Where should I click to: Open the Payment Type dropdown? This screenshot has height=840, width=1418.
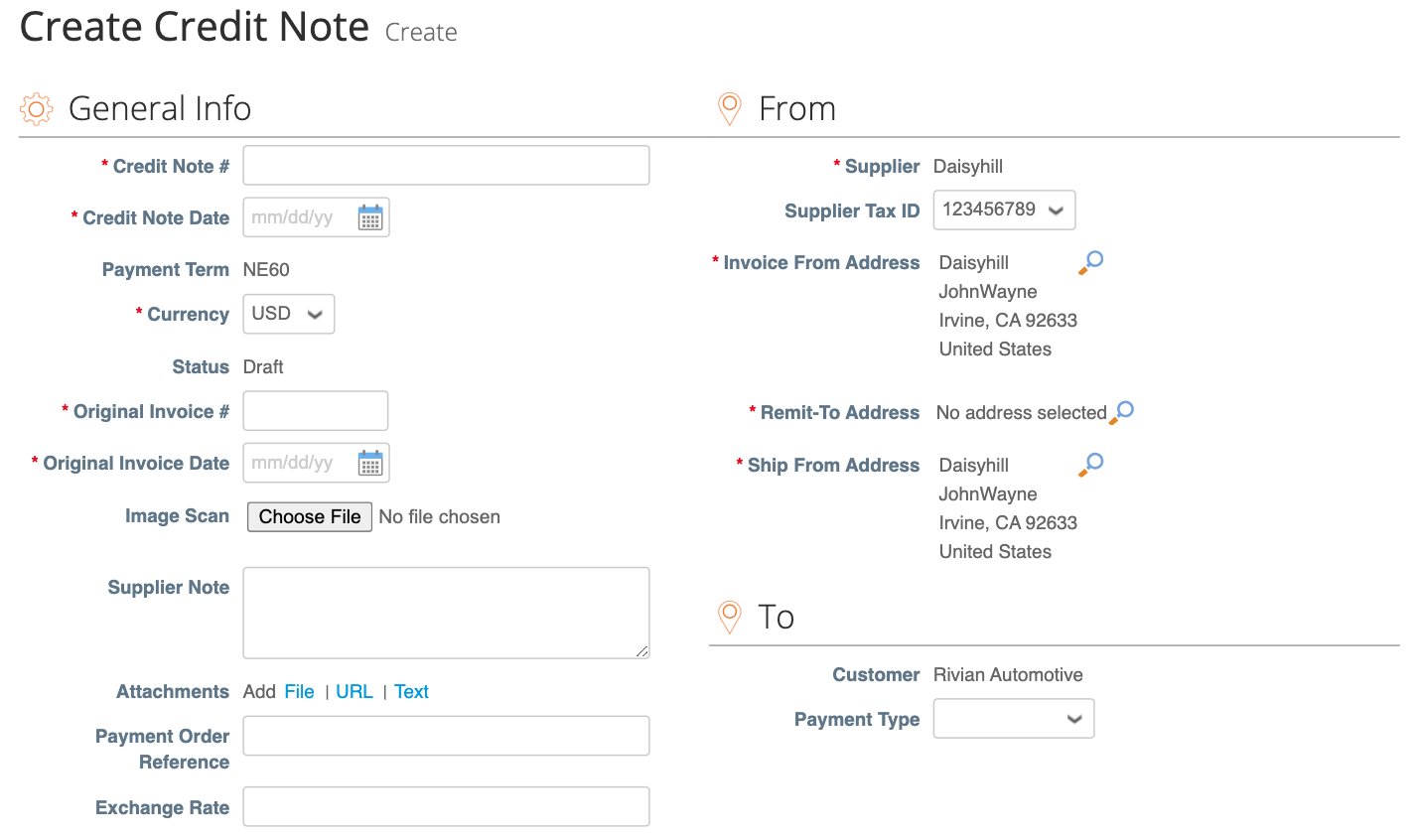point(1013,718)
